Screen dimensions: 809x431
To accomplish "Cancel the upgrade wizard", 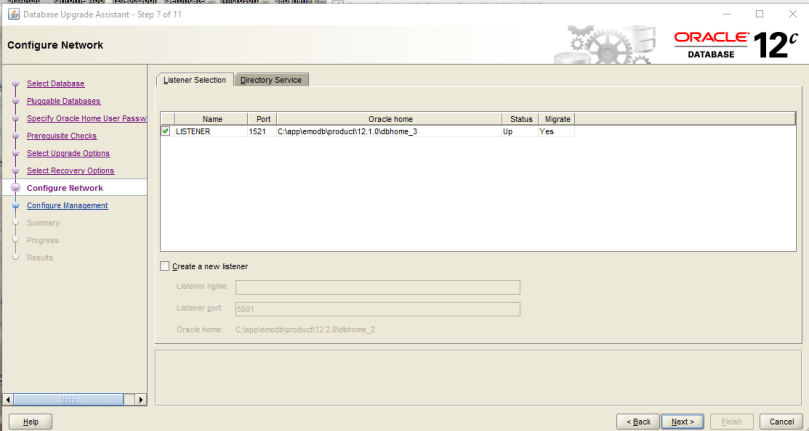I will [781, 422].
